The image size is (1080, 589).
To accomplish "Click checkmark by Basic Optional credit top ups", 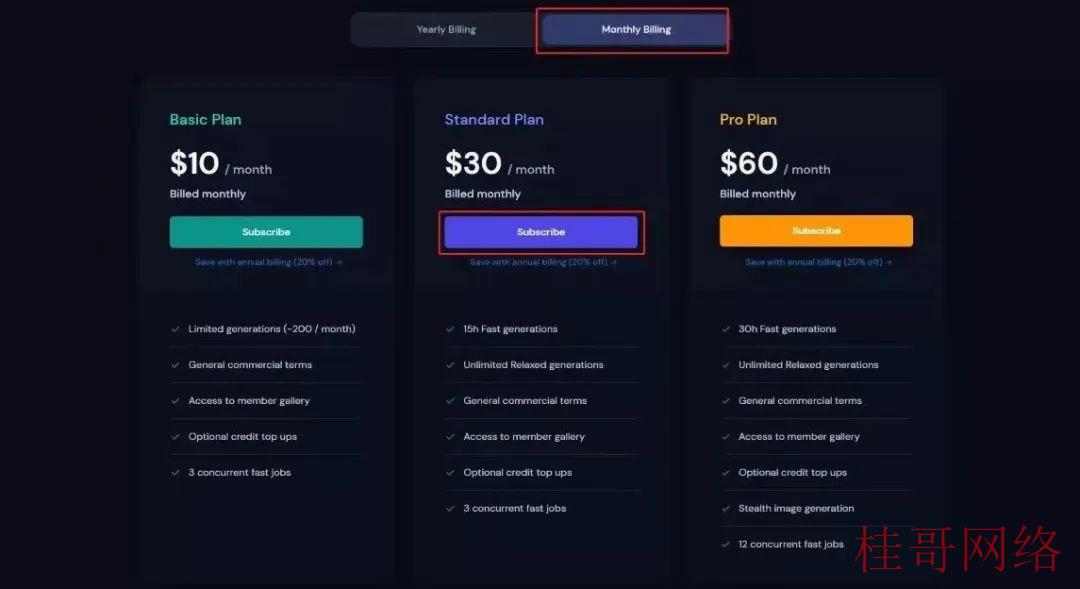I will tap(175, 437).
